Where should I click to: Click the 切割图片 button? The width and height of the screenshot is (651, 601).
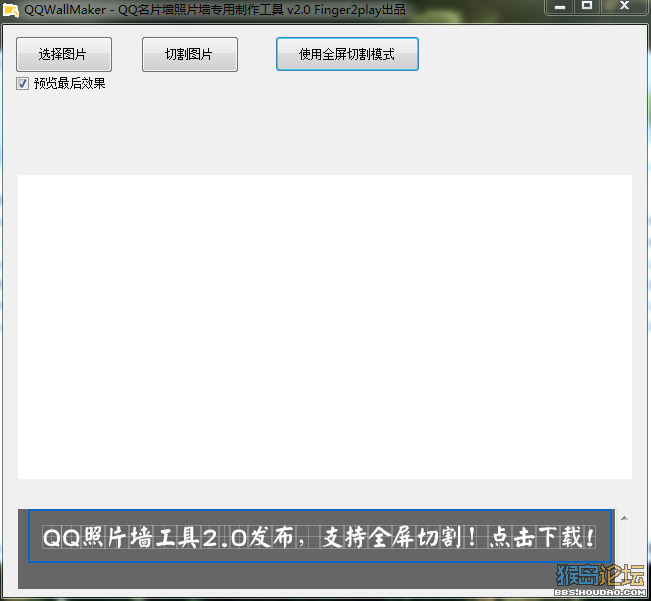pos(190,54)
